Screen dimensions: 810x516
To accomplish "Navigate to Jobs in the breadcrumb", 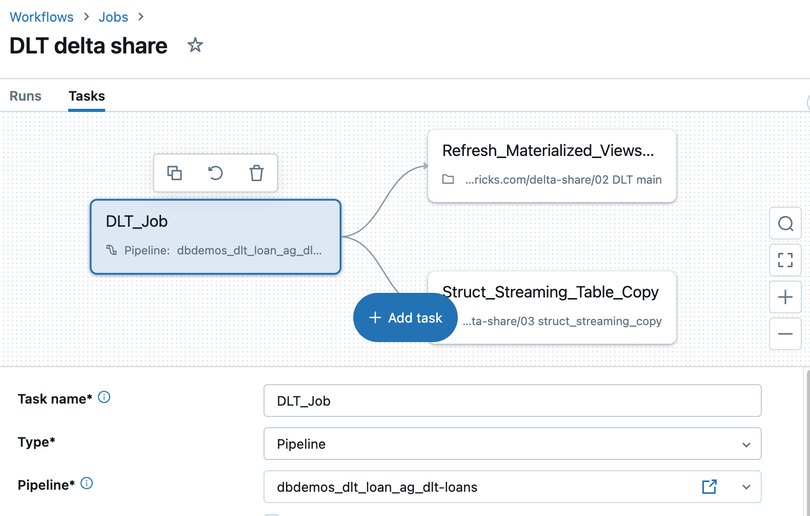I will pos(115,17).
